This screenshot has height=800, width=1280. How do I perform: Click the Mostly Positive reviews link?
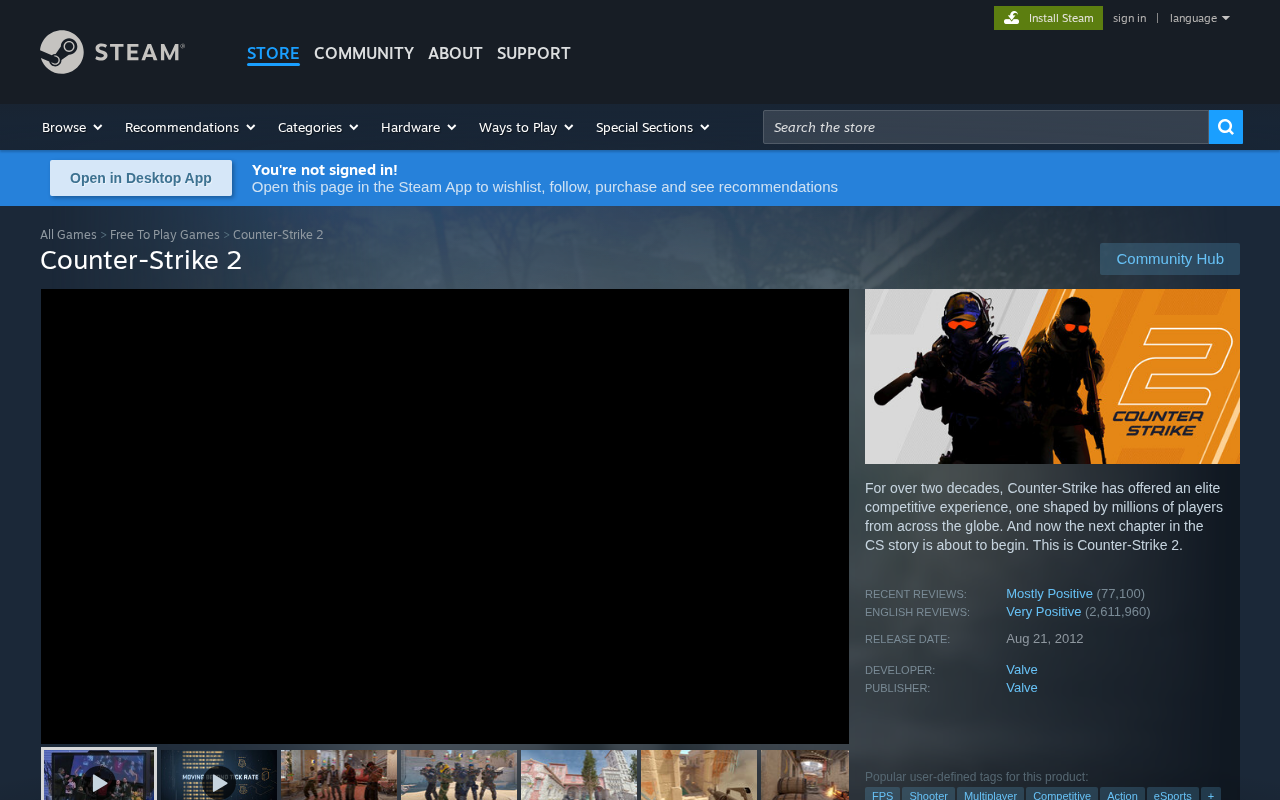click(x=1049, y=594)
